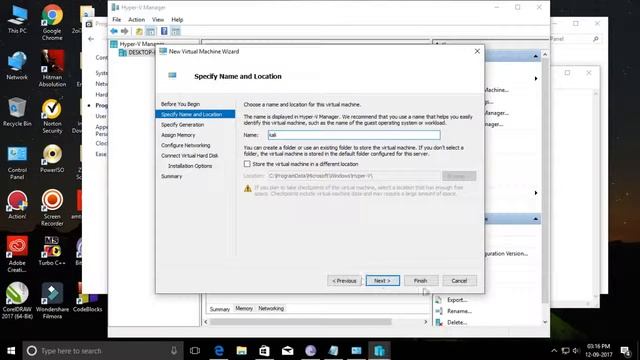Click the Show/Hide Action Pane toolbar icon

(176, 31)
